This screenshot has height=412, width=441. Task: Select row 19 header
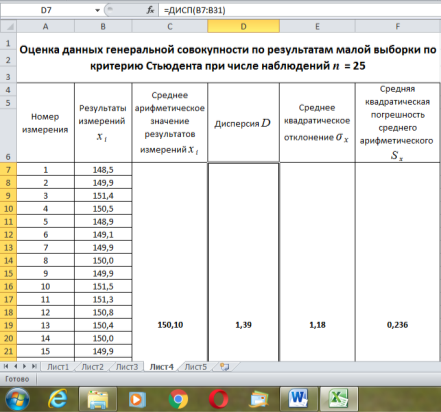tap(8, 325)
